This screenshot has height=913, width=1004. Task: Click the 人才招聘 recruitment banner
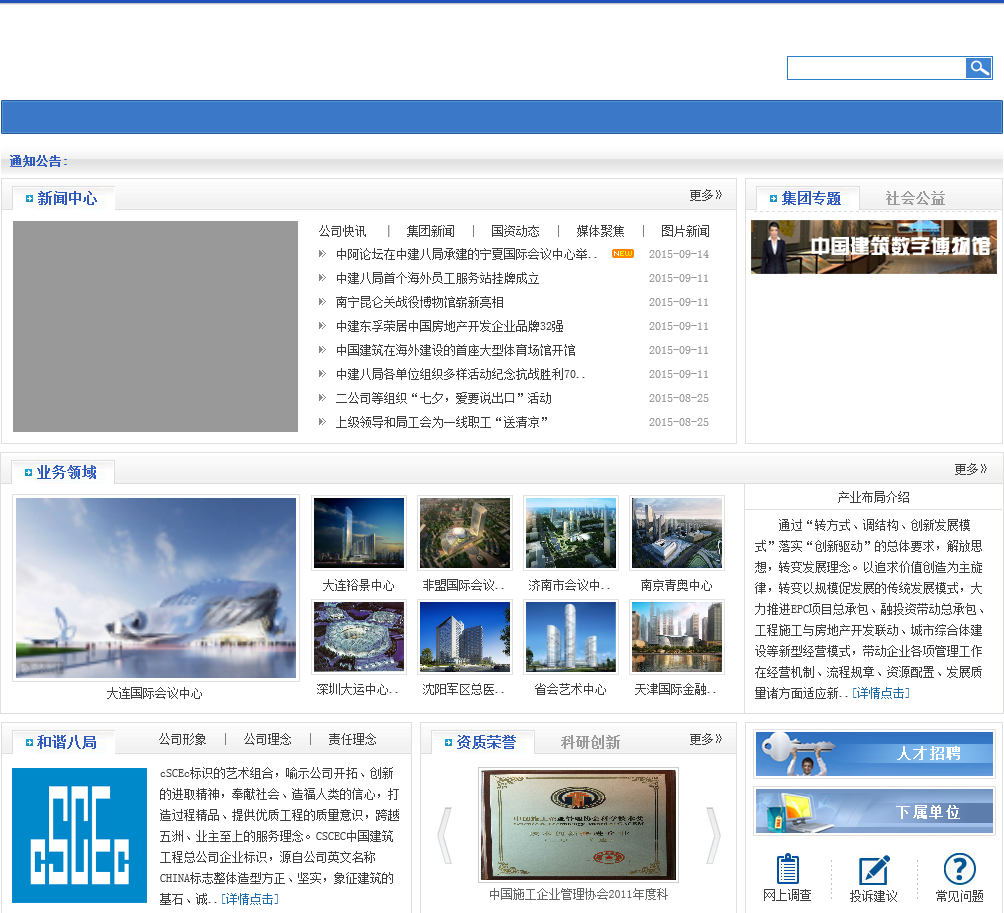click(874, 754)
